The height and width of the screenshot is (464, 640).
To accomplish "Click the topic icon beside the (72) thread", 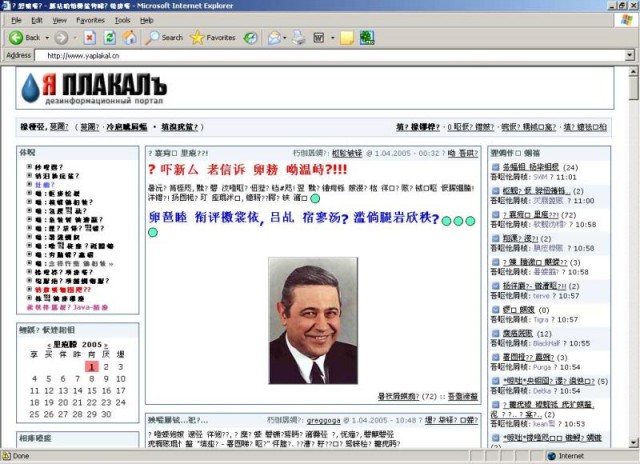I will tap(495, 215).
